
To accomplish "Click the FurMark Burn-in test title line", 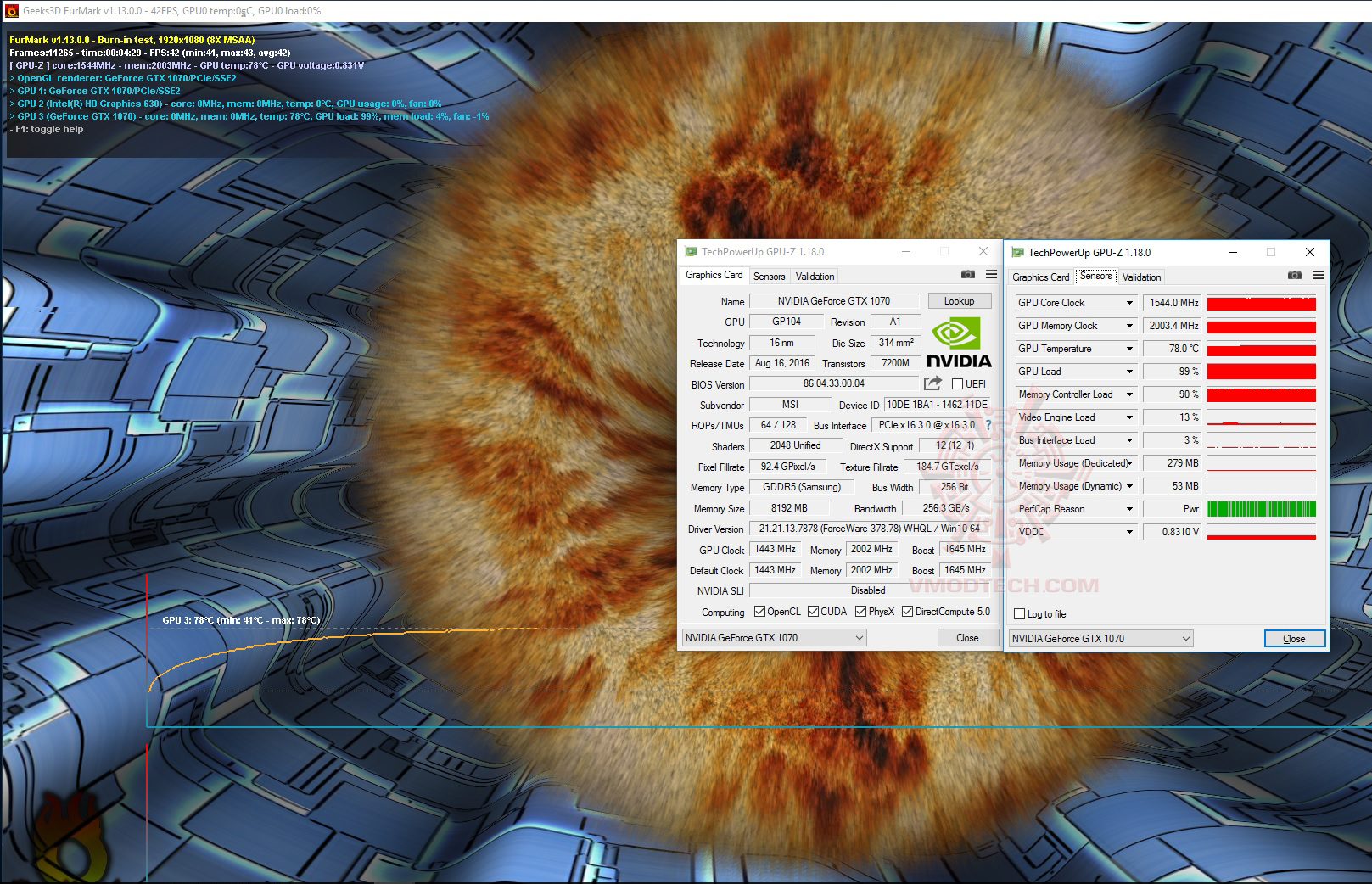I will click(132, 40).
